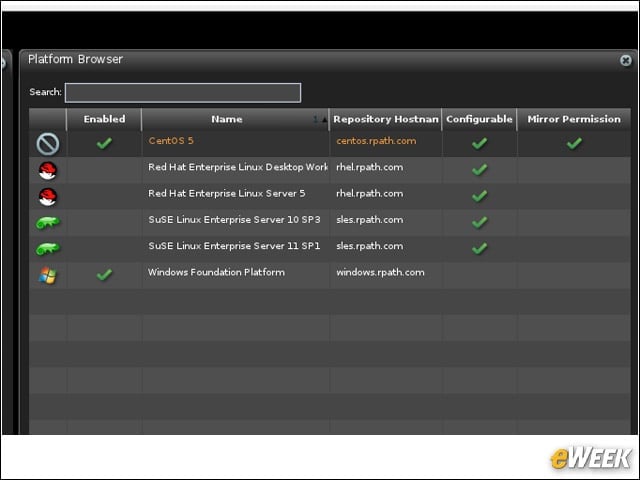
Task: Click sles.rpath.com in Server 11 SP1 row
Action: (x=369, y=246)
